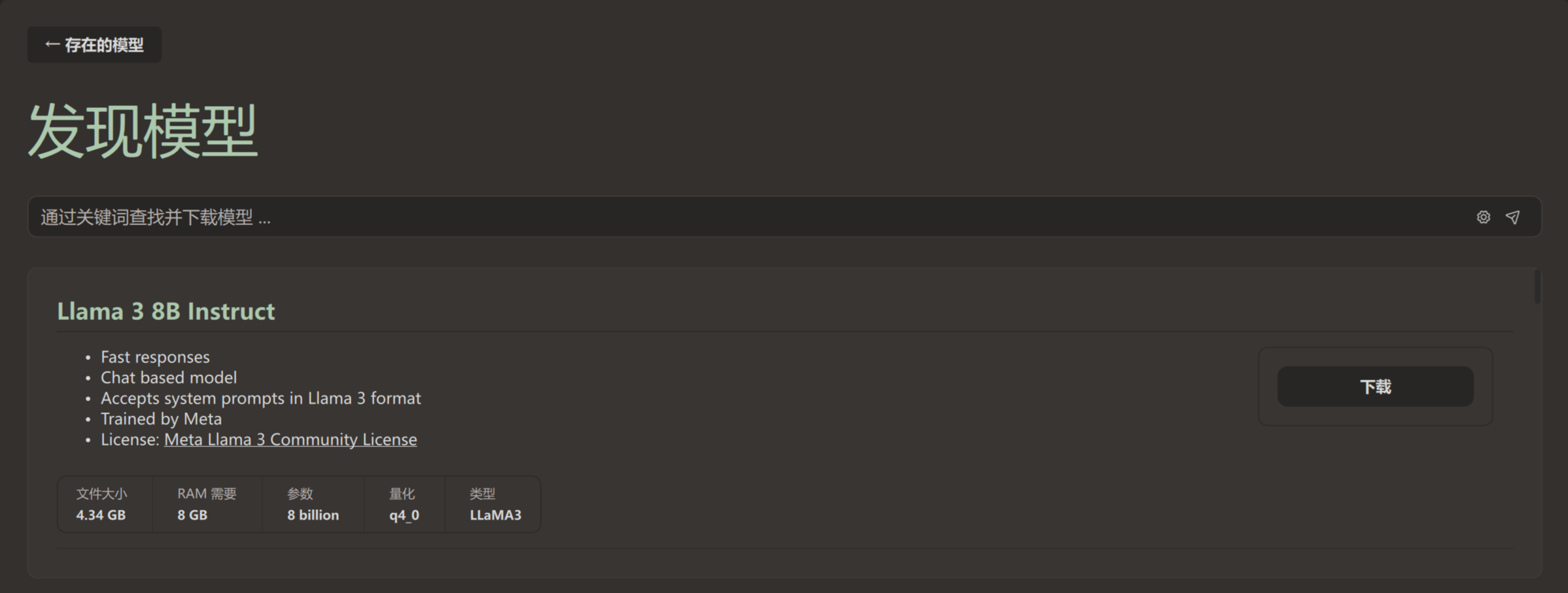Click the paper plane search icon
1568x593 pixels.
(1512, 217)
